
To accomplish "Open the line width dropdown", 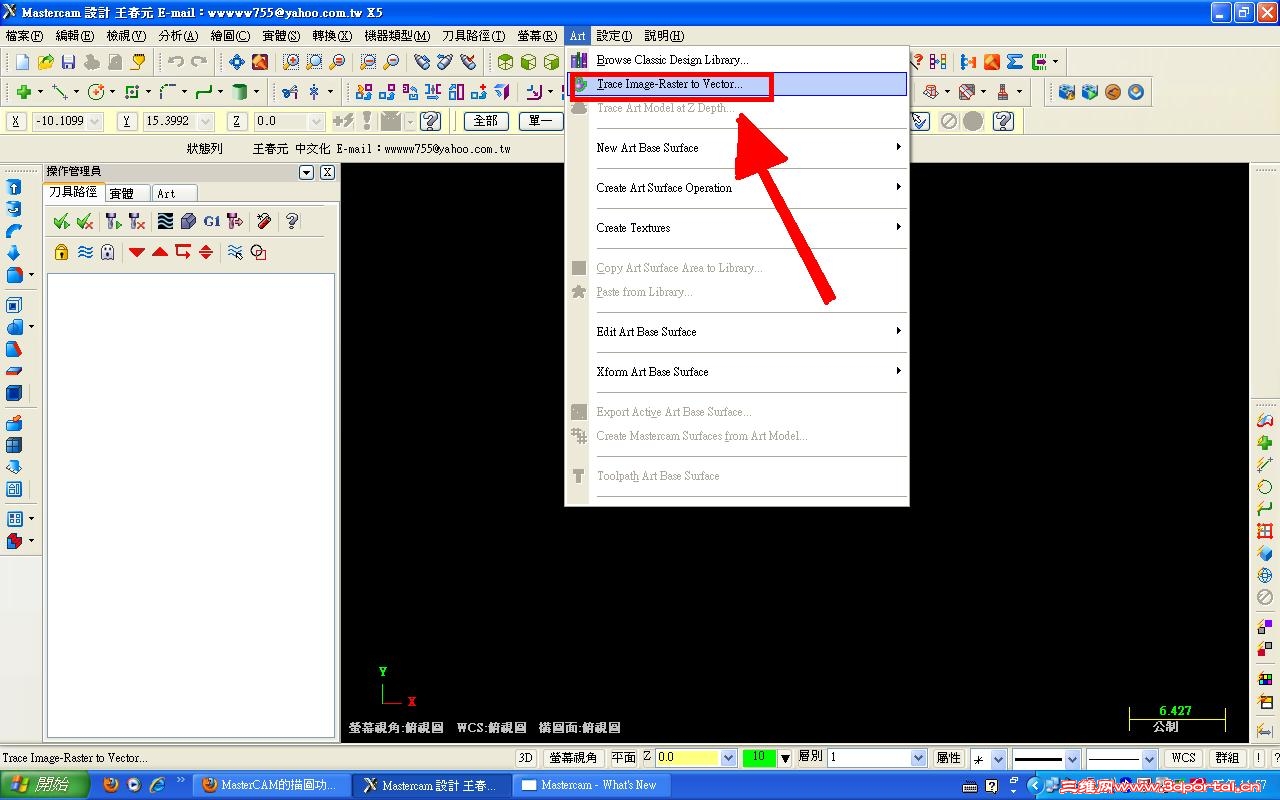I will tap(1148, 759).
